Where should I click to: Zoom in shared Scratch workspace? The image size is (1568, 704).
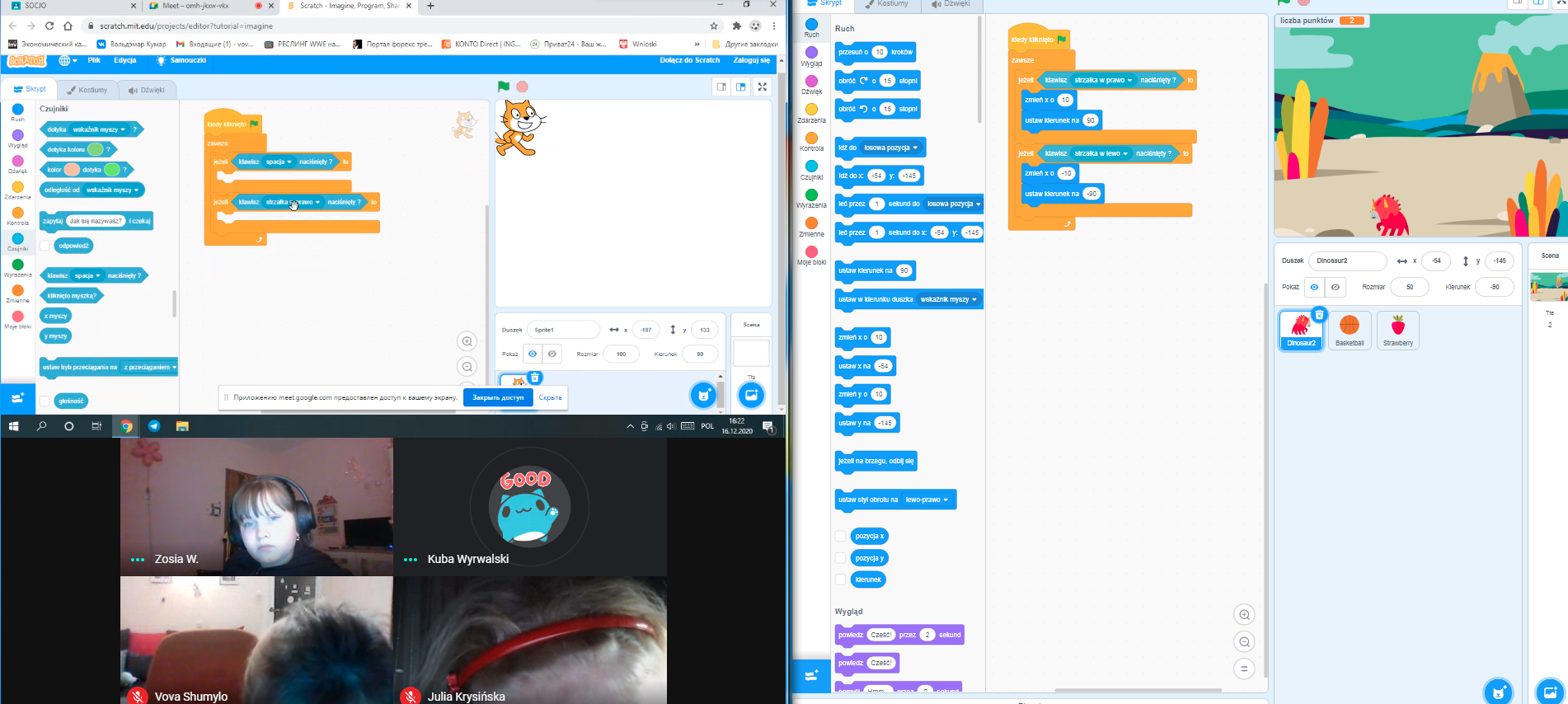467,341
